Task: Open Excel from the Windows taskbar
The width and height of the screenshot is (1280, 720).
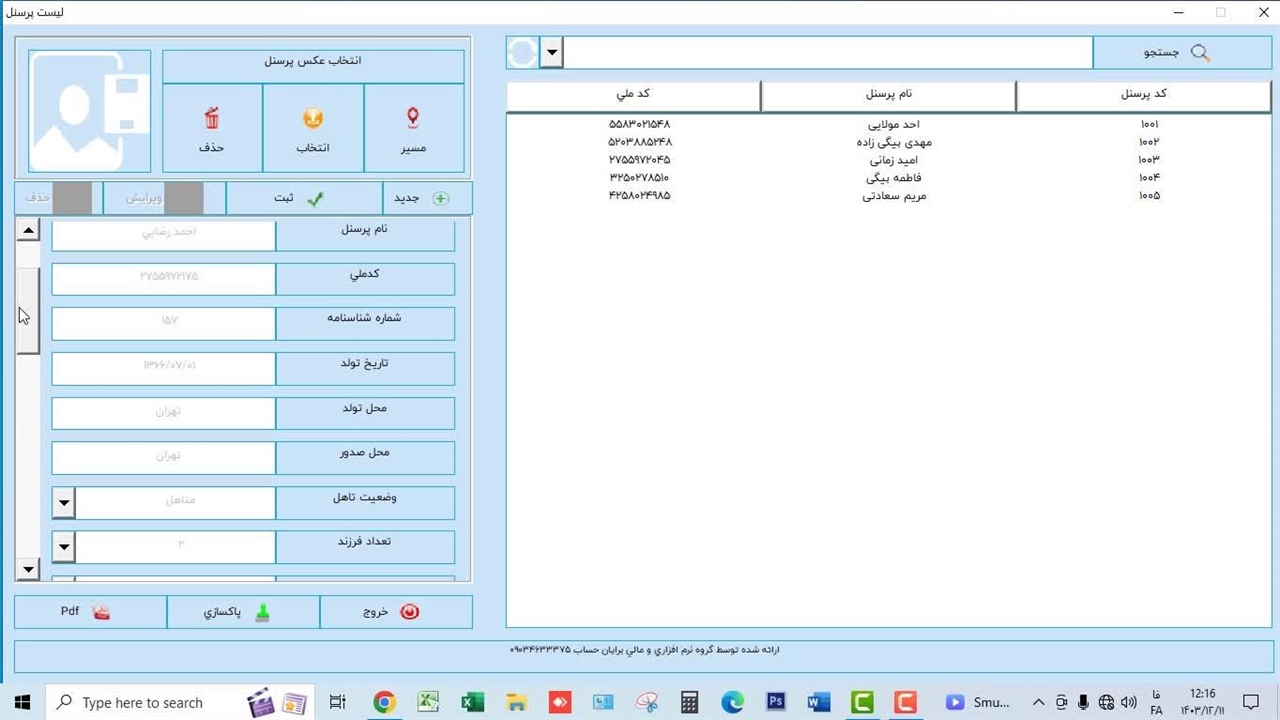Action: (472, 702)
